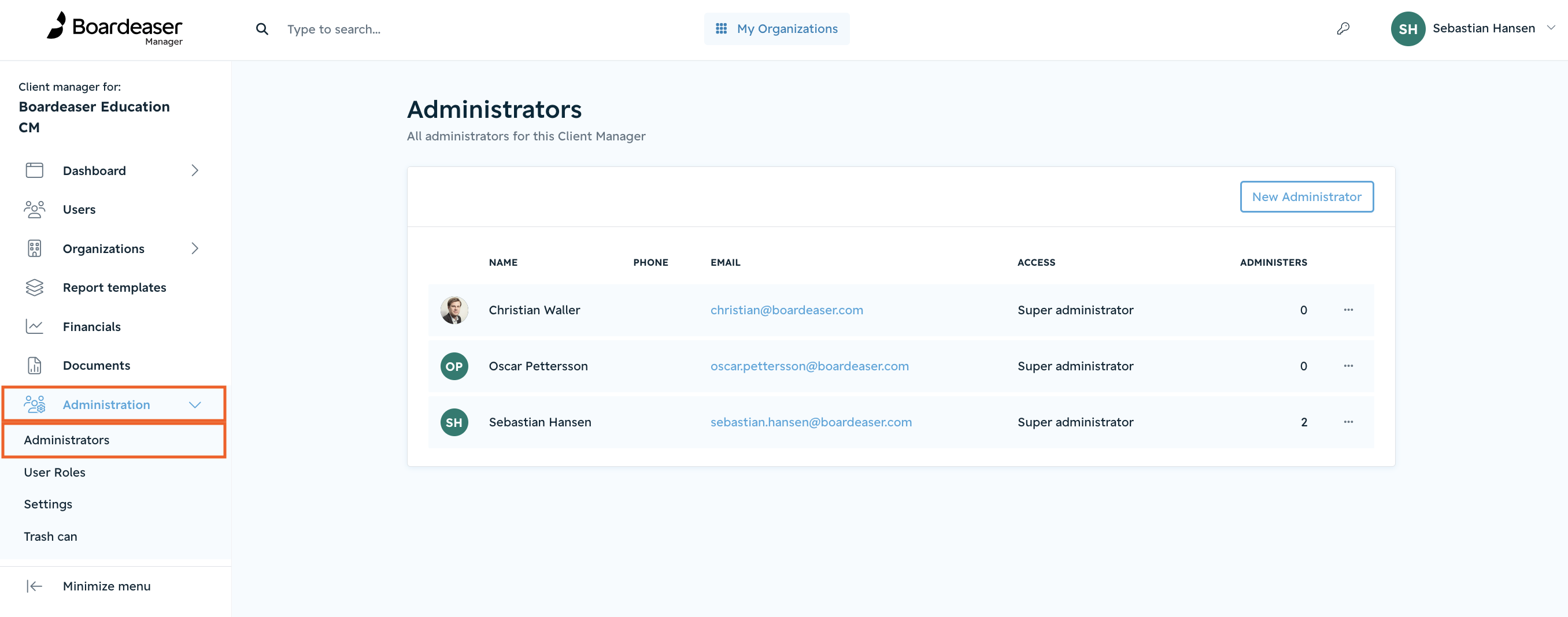
Task: Open Dashboard in the sidebar
Action: point(94,171)
